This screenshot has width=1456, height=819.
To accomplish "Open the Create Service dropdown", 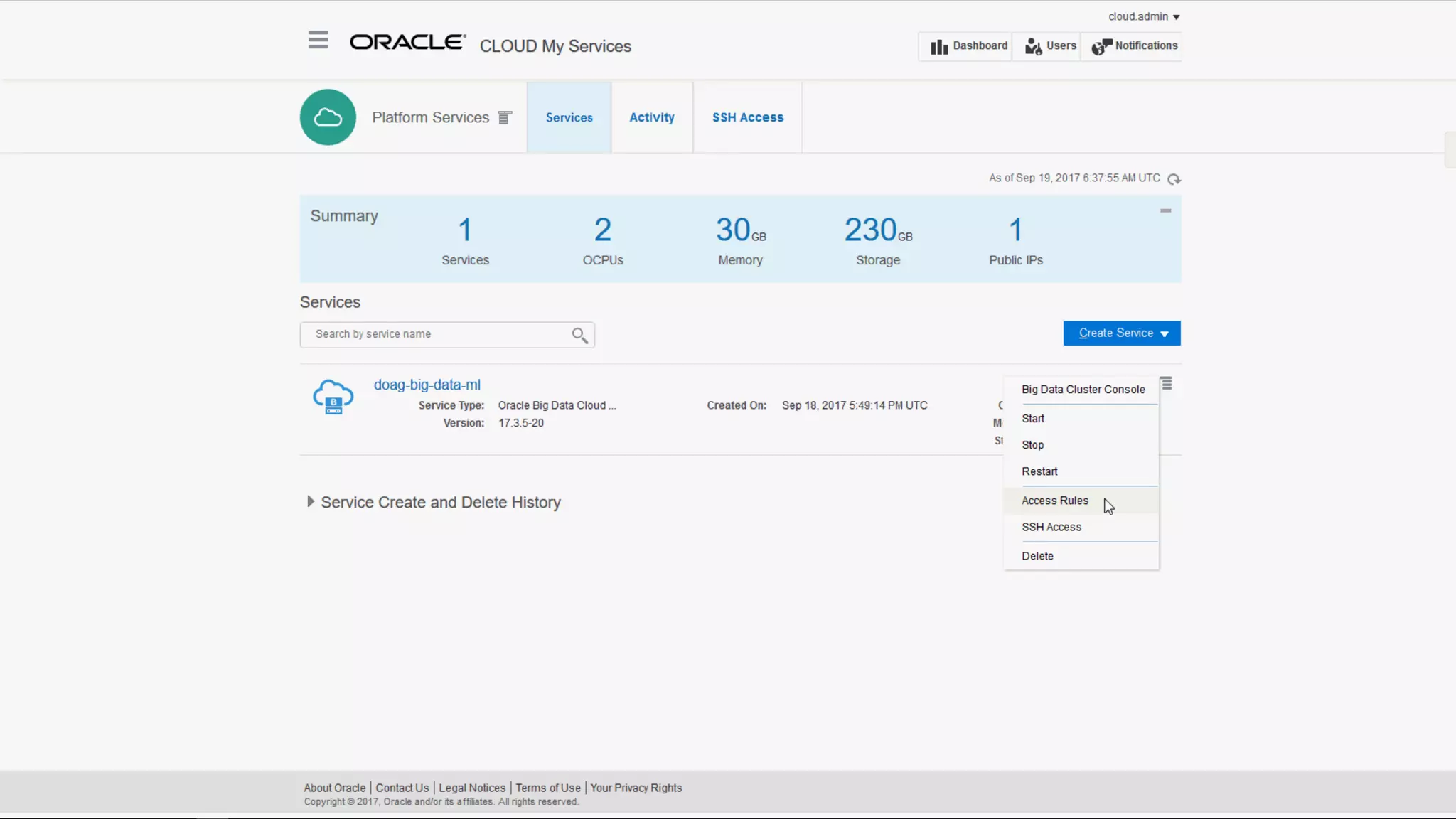I will coord(1122,333).
